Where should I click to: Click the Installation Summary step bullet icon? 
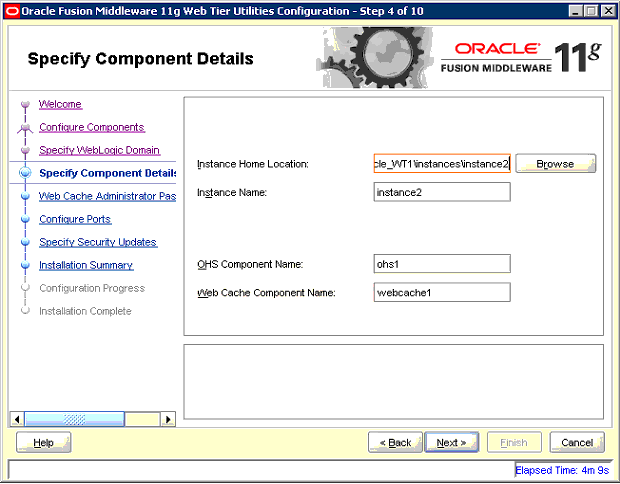click(x=25, y=265)
